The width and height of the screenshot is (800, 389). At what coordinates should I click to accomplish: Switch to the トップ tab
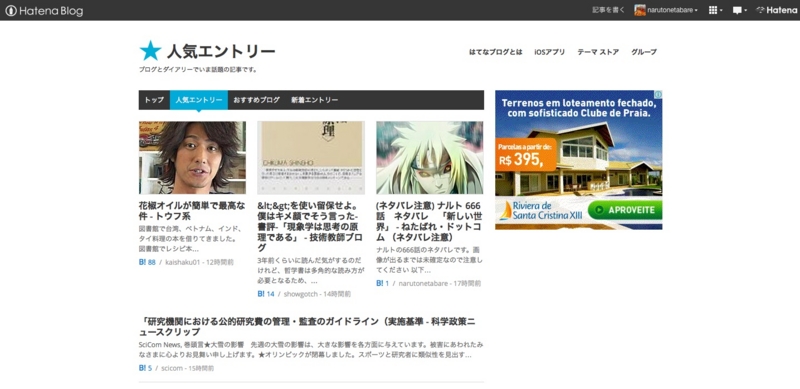154,100
